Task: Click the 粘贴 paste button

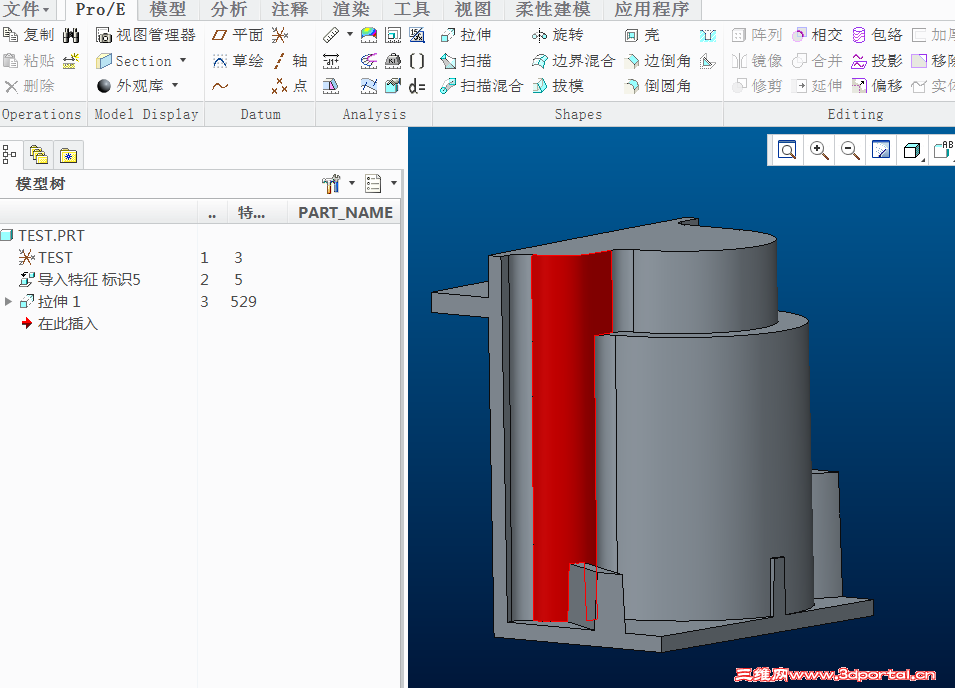Action: (x=29, y=61)
